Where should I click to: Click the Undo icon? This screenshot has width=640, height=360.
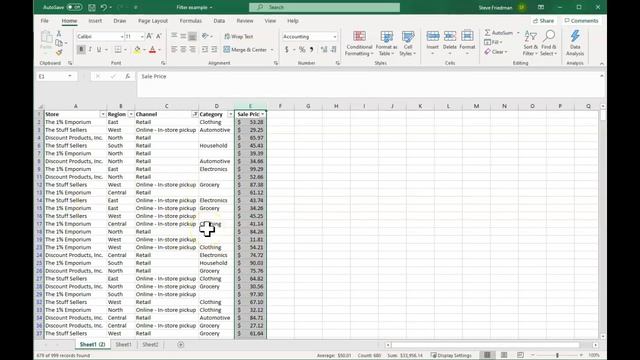[x=104, y=7]
